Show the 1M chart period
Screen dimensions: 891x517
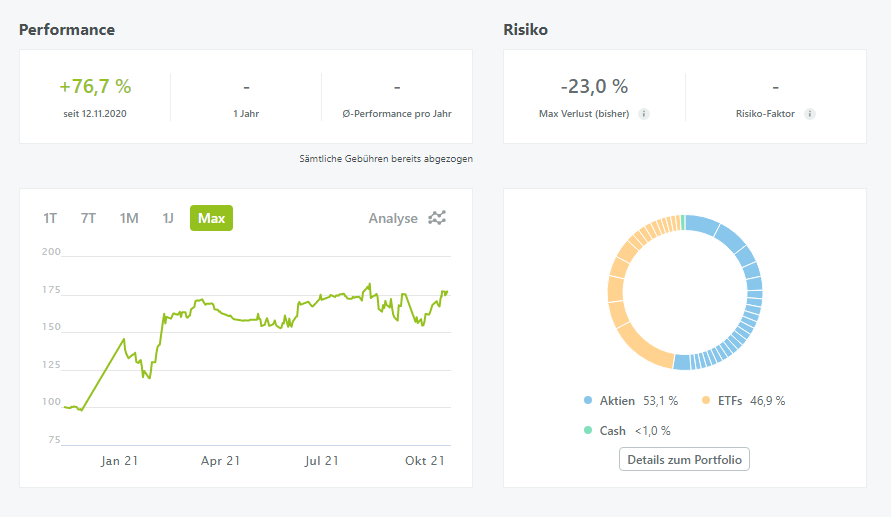pos(129,218)
